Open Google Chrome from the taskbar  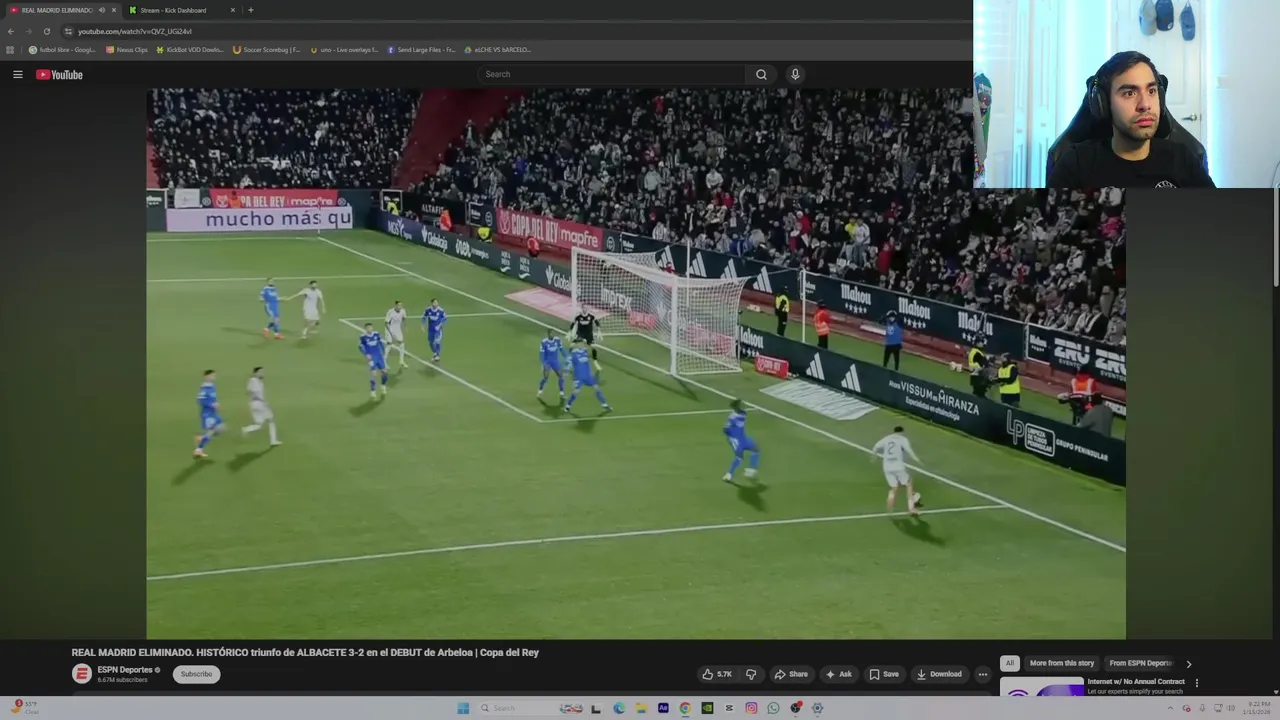[x=685, y=708]
